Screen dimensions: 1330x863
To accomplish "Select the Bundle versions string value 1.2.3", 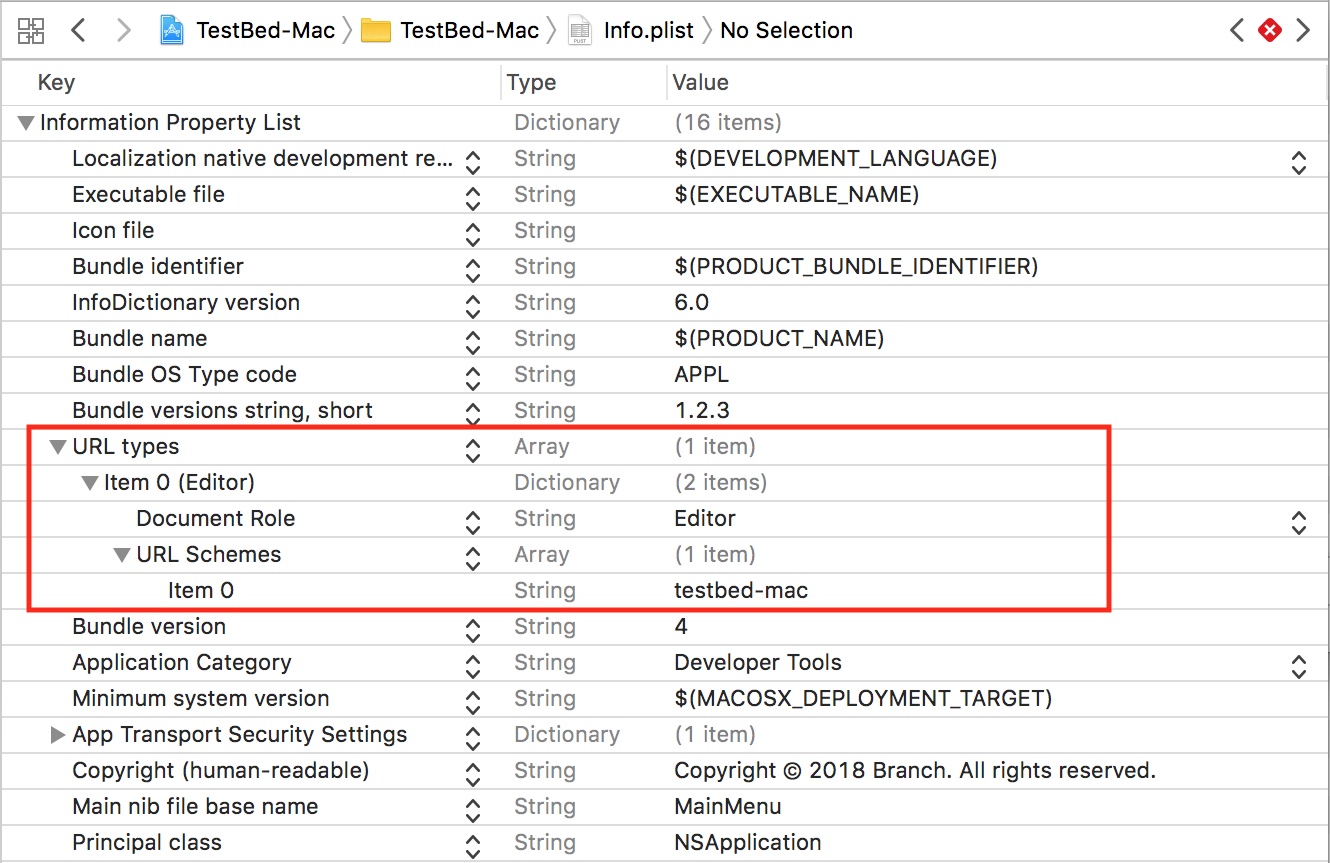I will (x=703, y=410).
